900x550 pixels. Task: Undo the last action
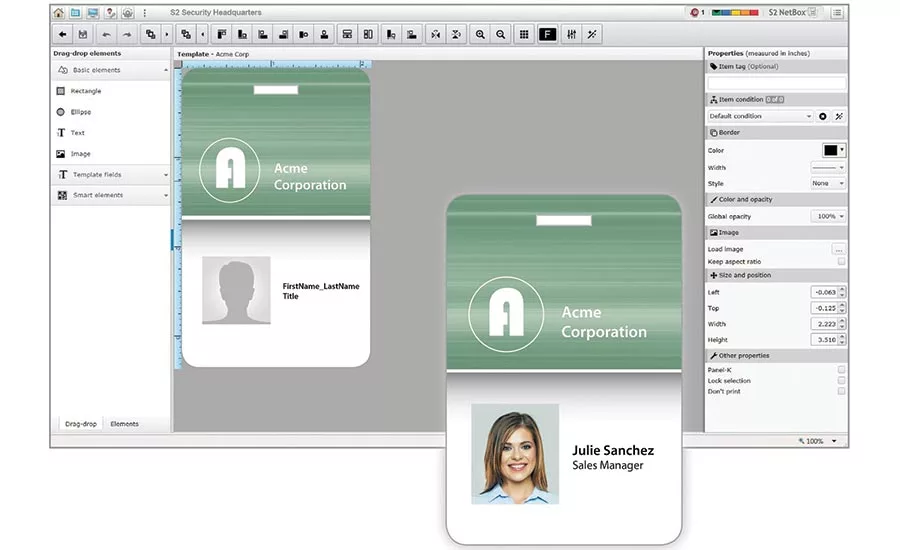pyautogui.click(x=106, y=34)
